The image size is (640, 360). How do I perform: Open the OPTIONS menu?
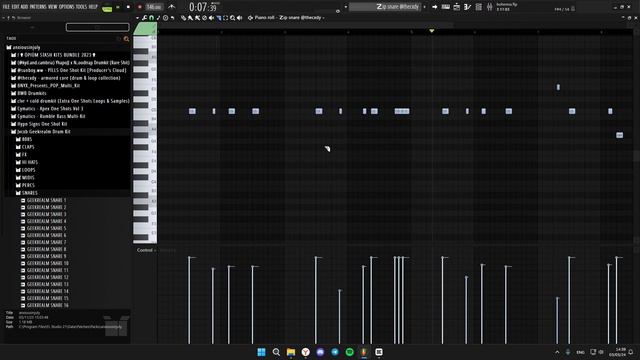[x=67, y=7]
